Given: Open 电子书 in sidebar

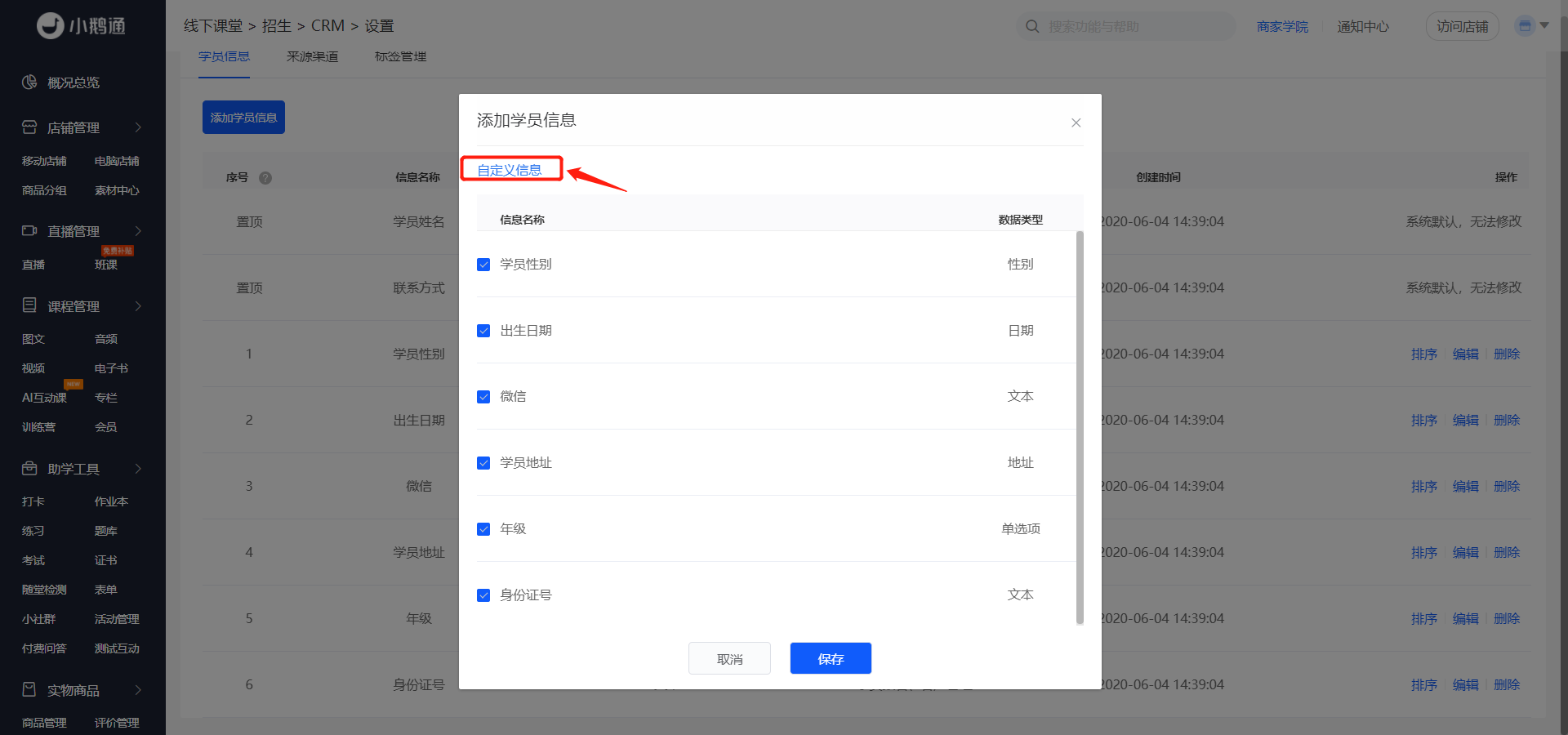Looking at the screenshot, I should pos(111,368).
